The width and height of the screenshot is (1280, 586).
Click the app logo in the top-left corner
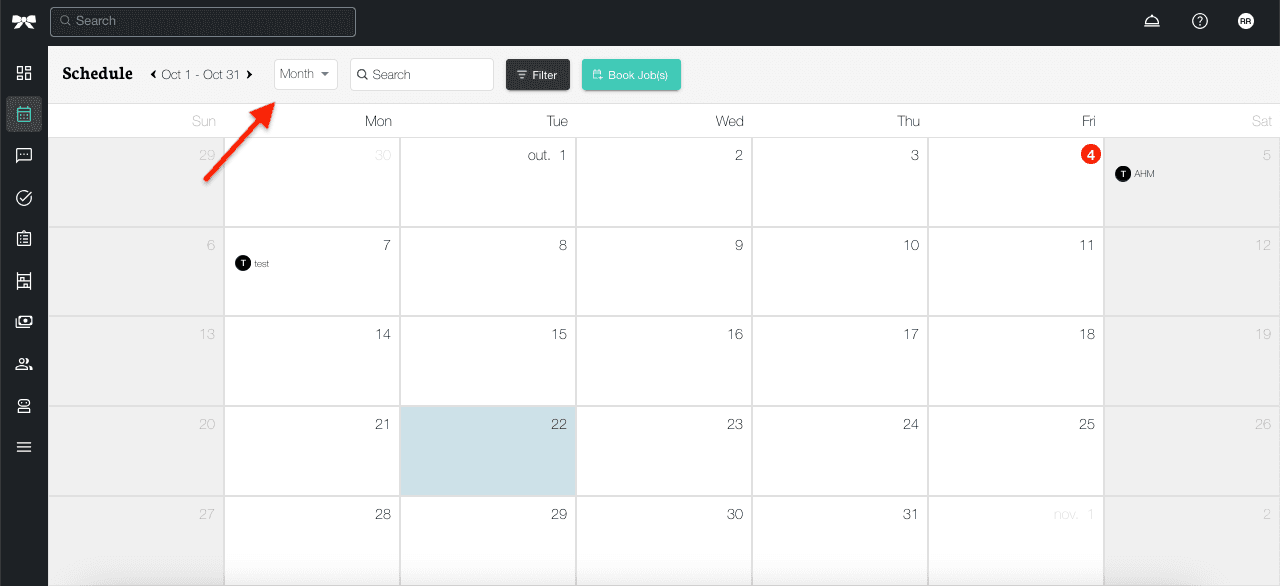point(24,20)
